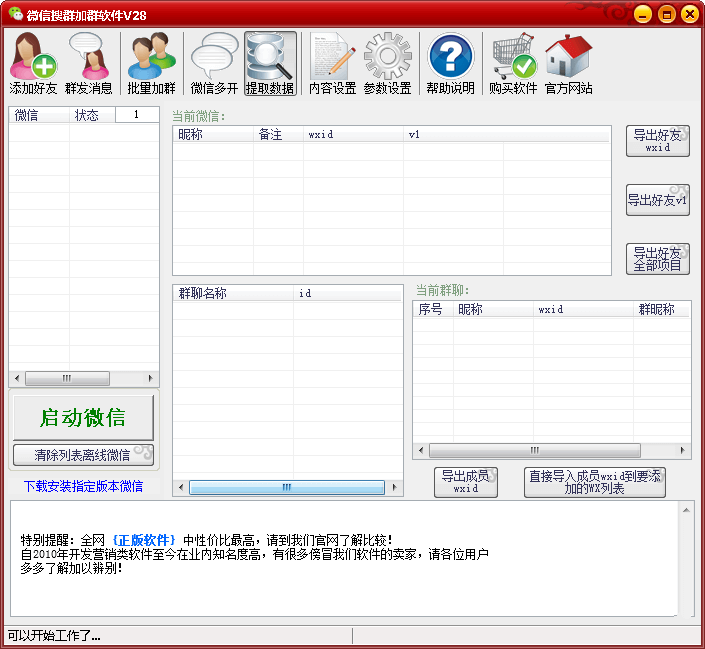Click 直接导入成员wxid到要添加的WX列表 button
The image size is (705, 649).
pyautogui.click(x=595, y=482)
